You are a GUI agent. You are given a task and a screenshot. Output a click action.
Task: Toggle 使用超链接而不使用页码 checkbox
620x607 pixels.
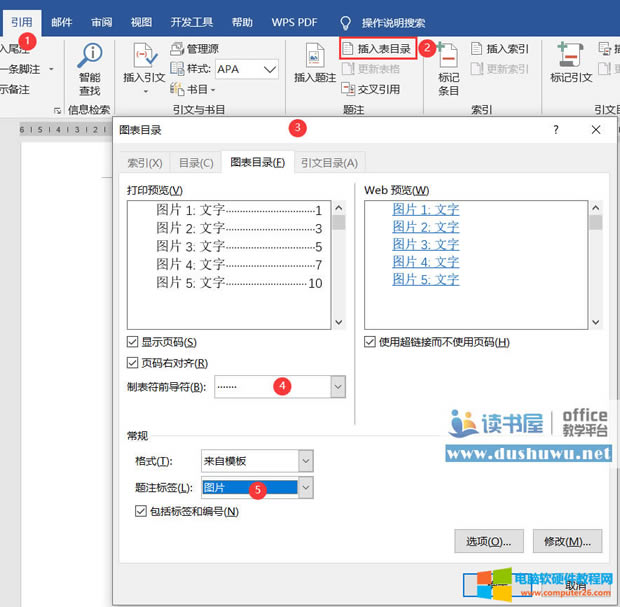click(x=370, y=342)
